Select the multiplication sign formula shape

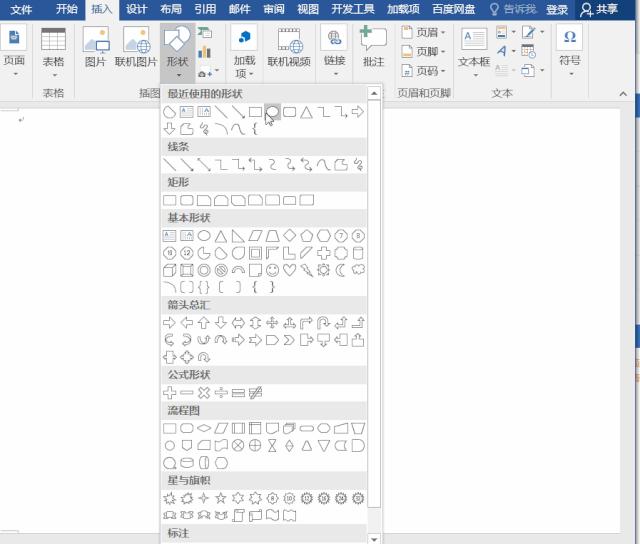point(204,393)
